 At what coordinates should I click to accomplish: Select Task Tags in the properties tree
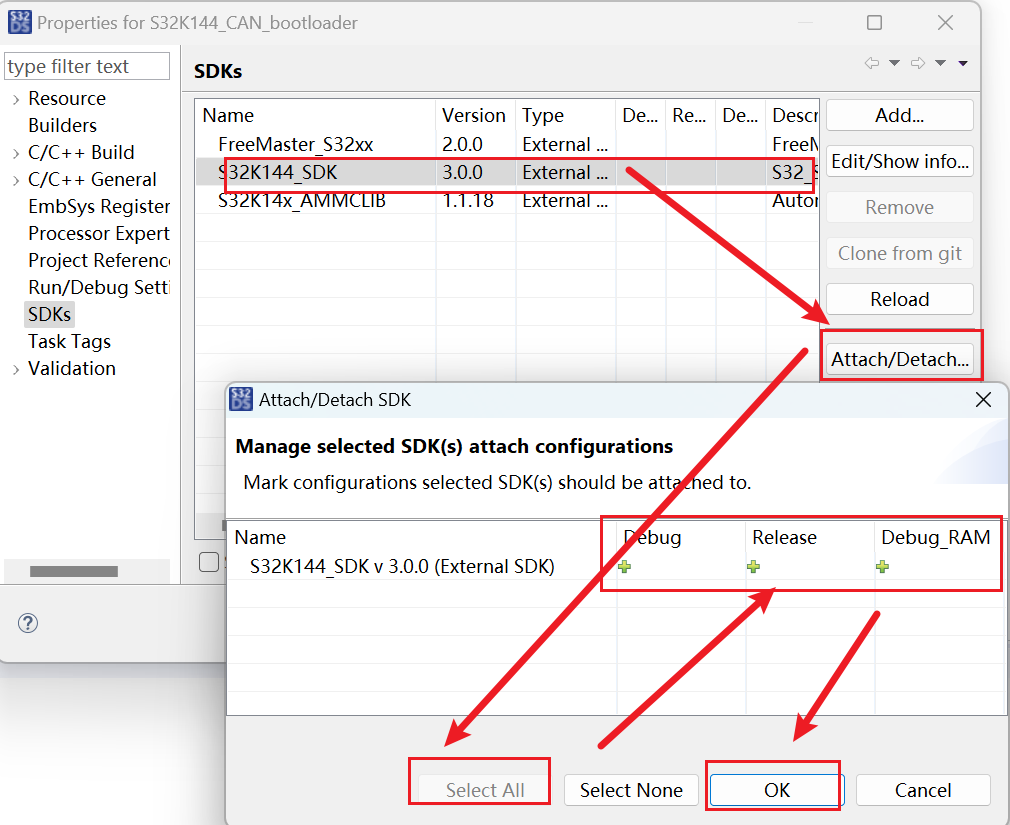(x=69, y=341)
